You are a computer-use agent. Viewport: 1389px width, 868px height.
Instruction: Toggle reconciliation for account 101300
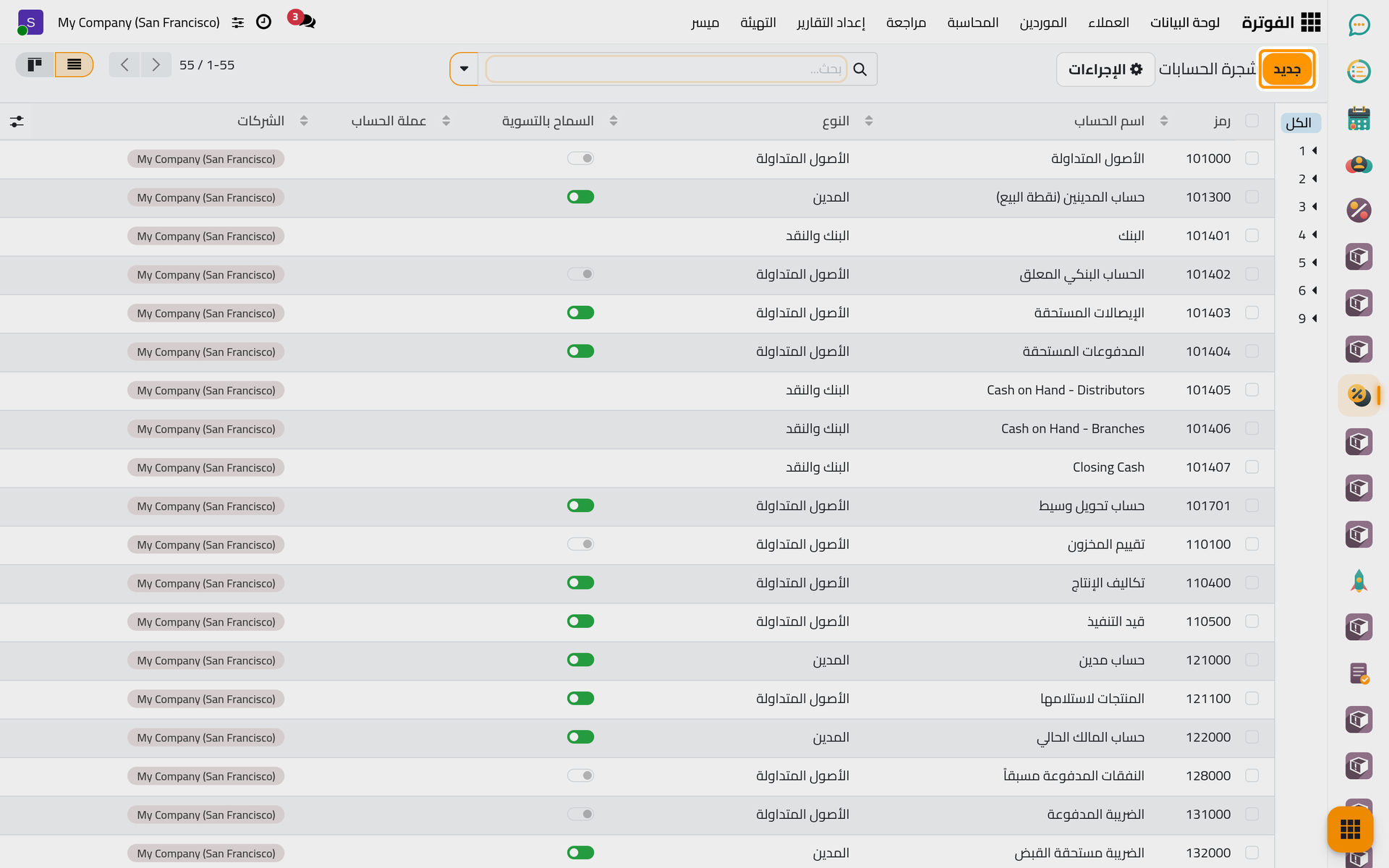pyautogui.click(x=580, y=197)
